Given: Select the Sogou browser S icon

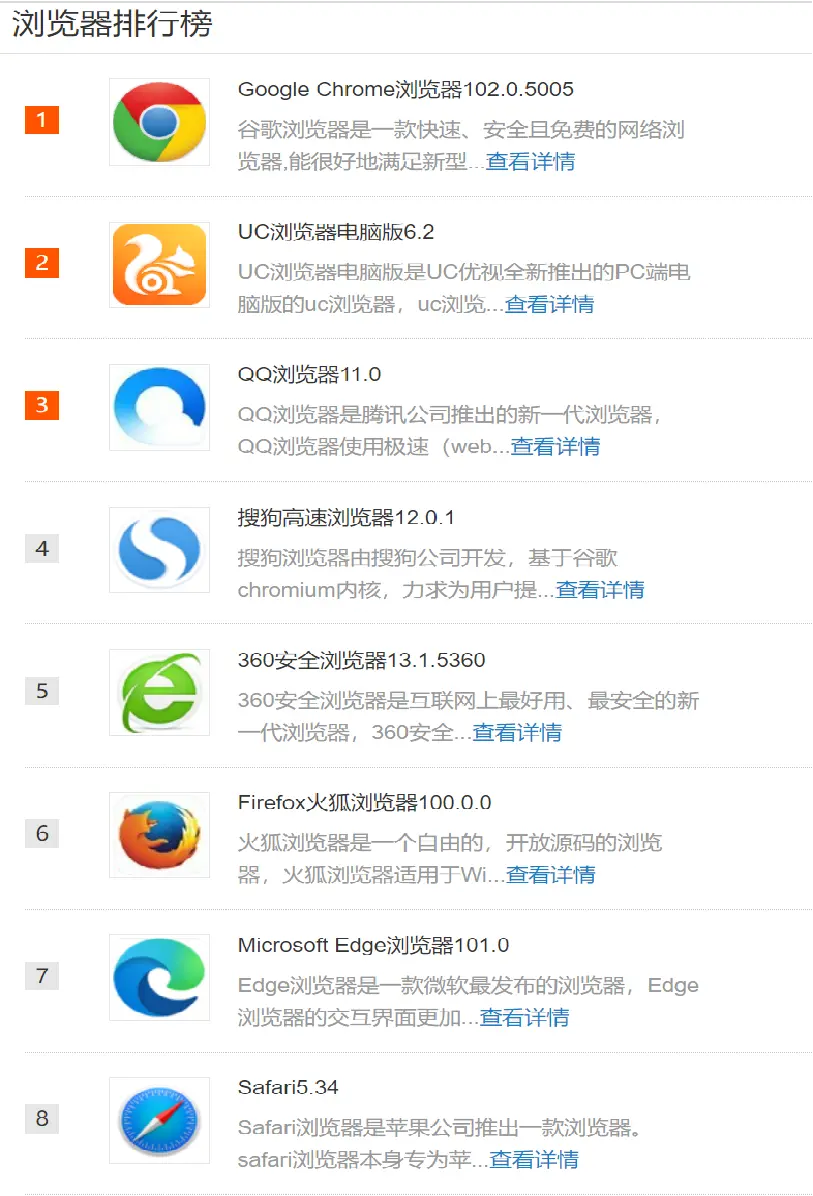Looking at the screenshot, I should pos(159,550).
